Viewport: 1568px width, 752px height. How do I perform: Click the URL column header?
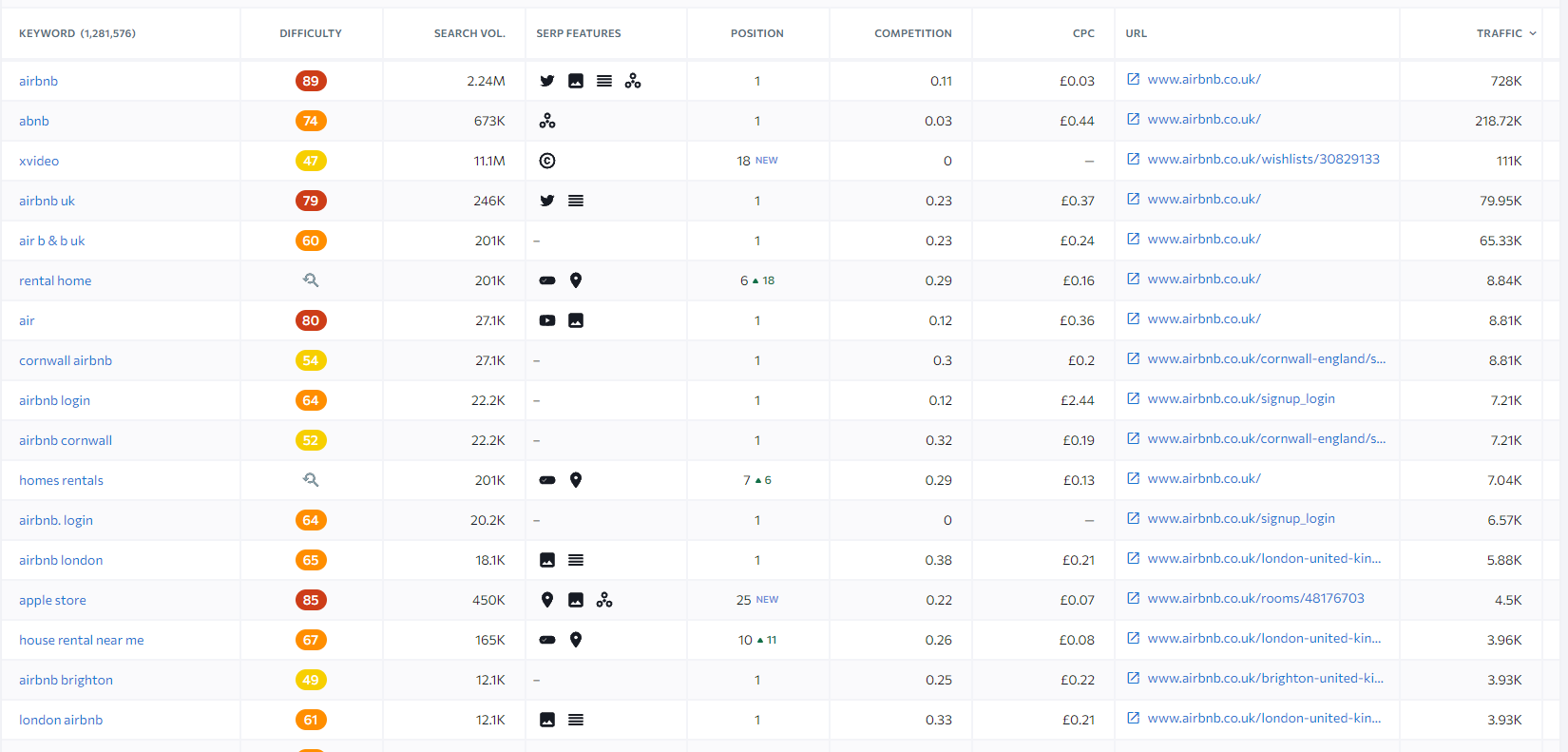tap(1137, 33)
